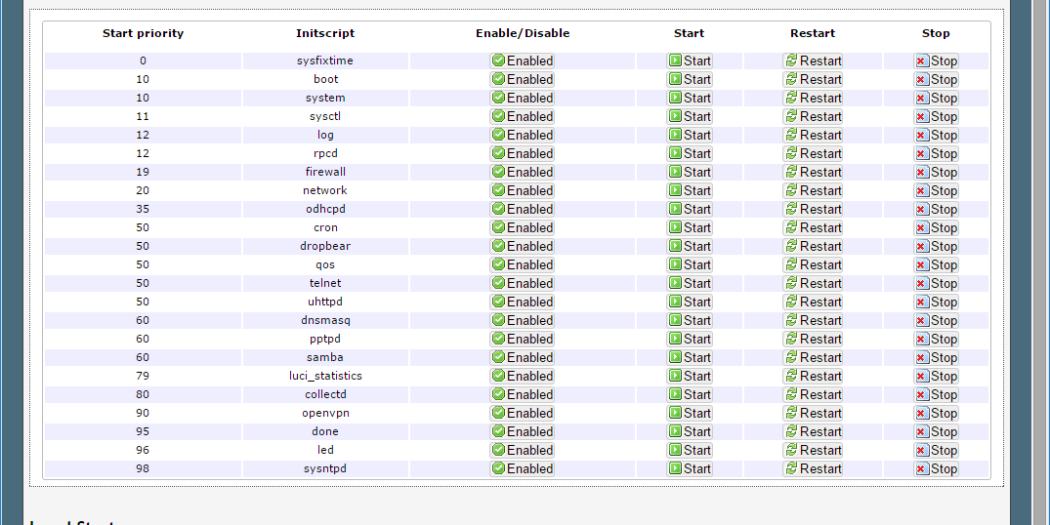Click green start icon for network
1050x525 pixels.
click(676, 191)
